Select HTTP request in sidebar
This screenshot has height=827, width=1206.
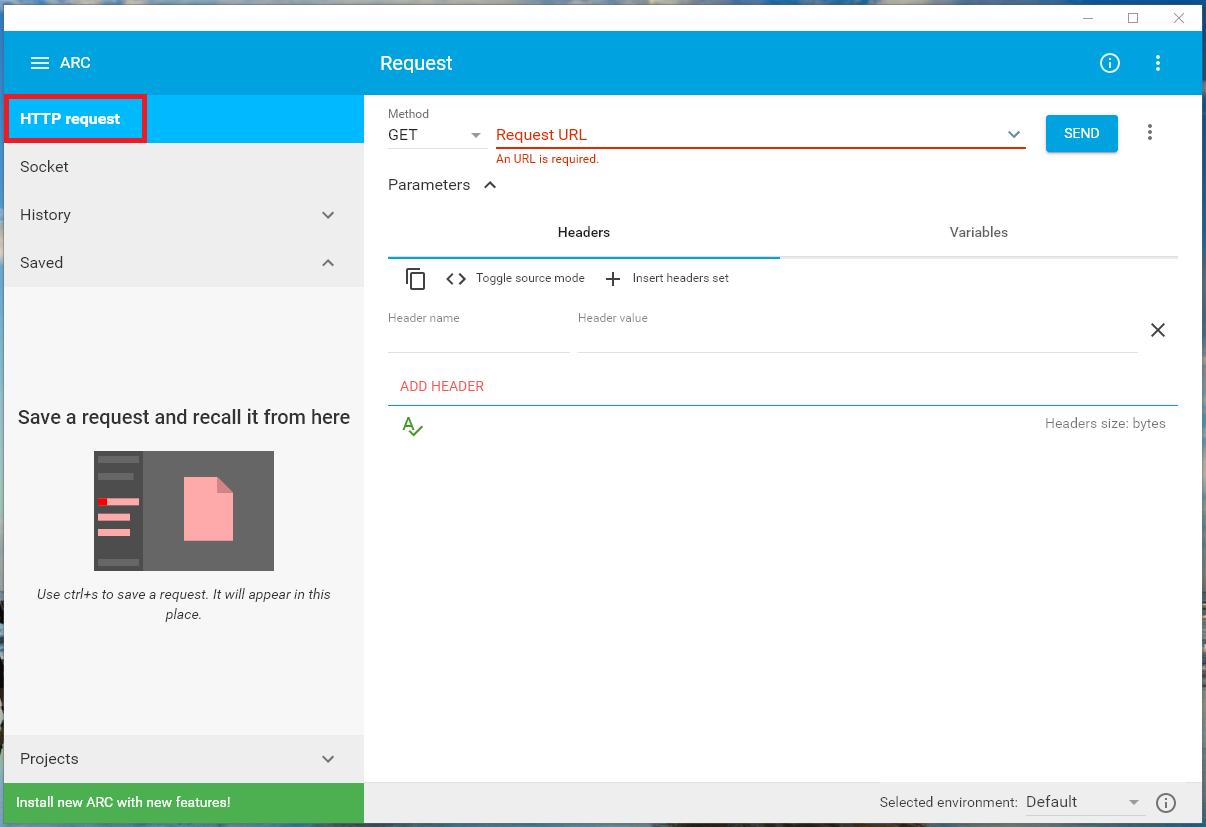point(184,119)
